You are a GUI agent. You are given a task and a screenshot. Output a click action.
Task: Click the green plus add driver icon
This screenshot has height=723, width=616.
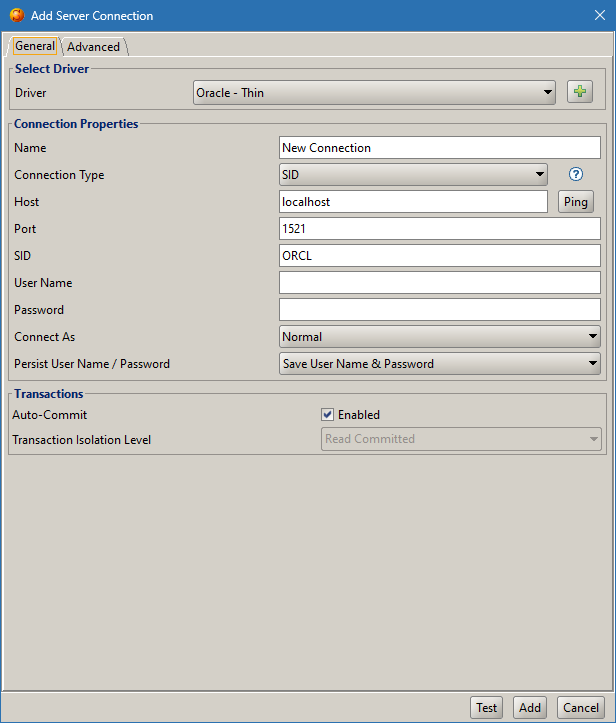(580, 92)
